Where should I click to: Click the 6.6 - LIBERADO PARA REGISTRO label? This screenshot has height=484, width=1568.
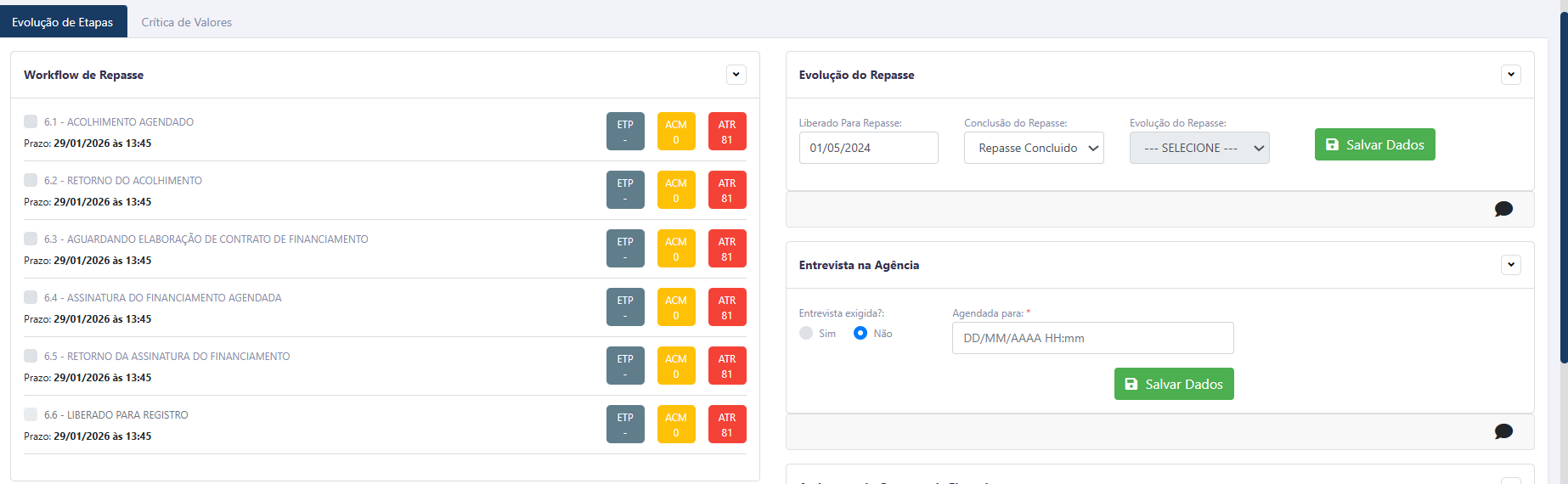tap(116, 415)
